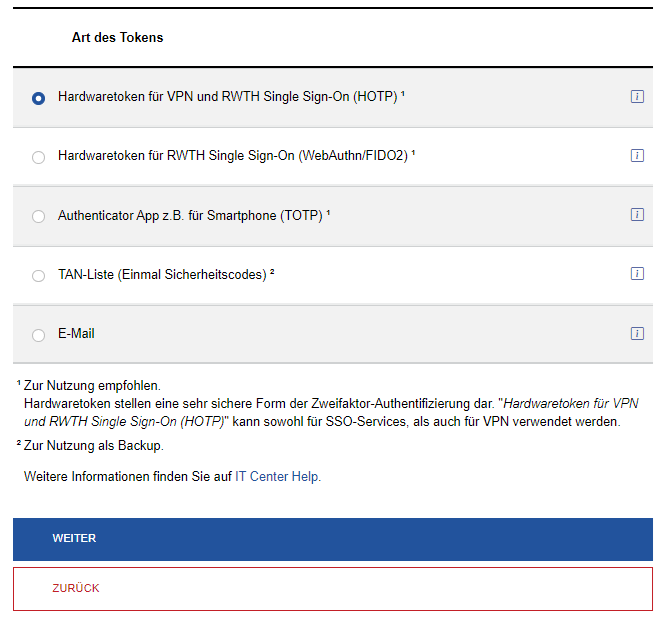Go back using the ZURÜCK button
Image resolution: width=667 pixels, height=617 pixels.
tap(333, 589)
